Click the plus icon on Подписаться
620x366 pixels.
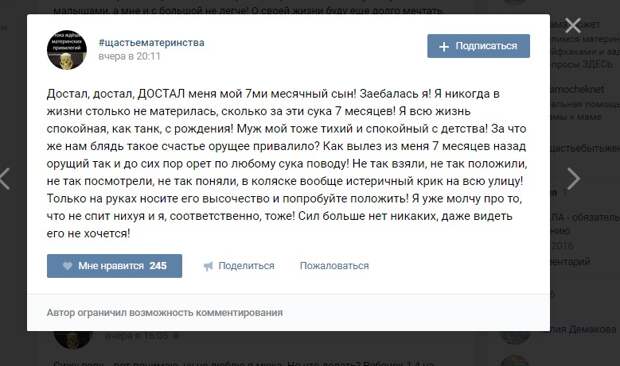(444, 47)
